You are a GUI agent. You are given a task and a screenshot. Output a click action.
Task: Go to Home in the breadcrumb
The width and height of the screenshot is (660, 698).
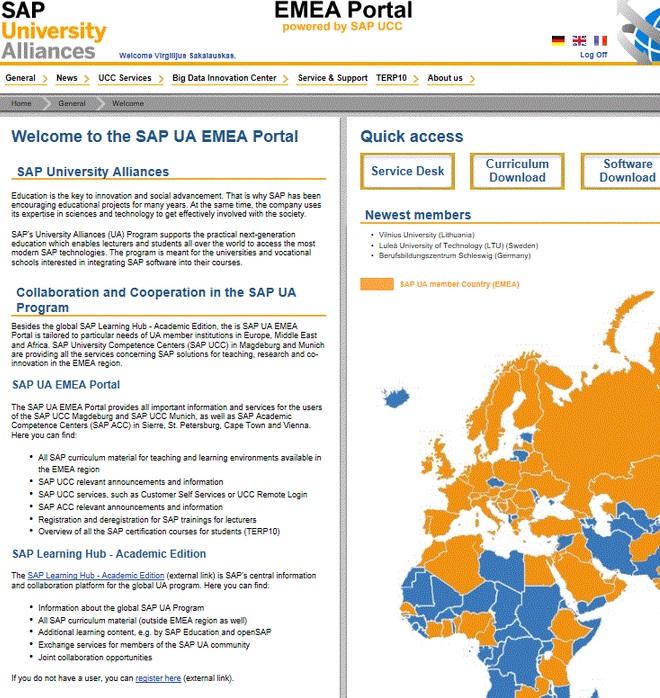click(x=21, y=103)
